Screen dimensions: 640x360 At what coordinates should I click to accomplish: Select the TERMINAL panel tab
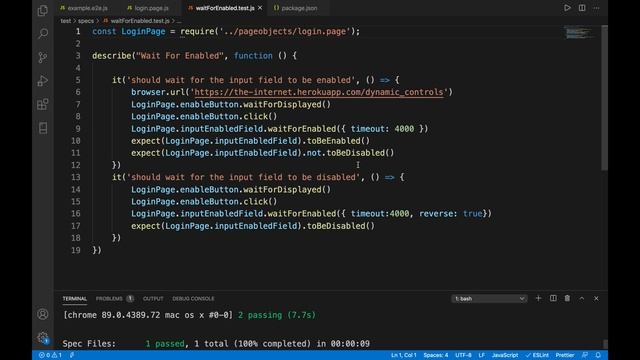pyautogui.click(x=75, y=299)
